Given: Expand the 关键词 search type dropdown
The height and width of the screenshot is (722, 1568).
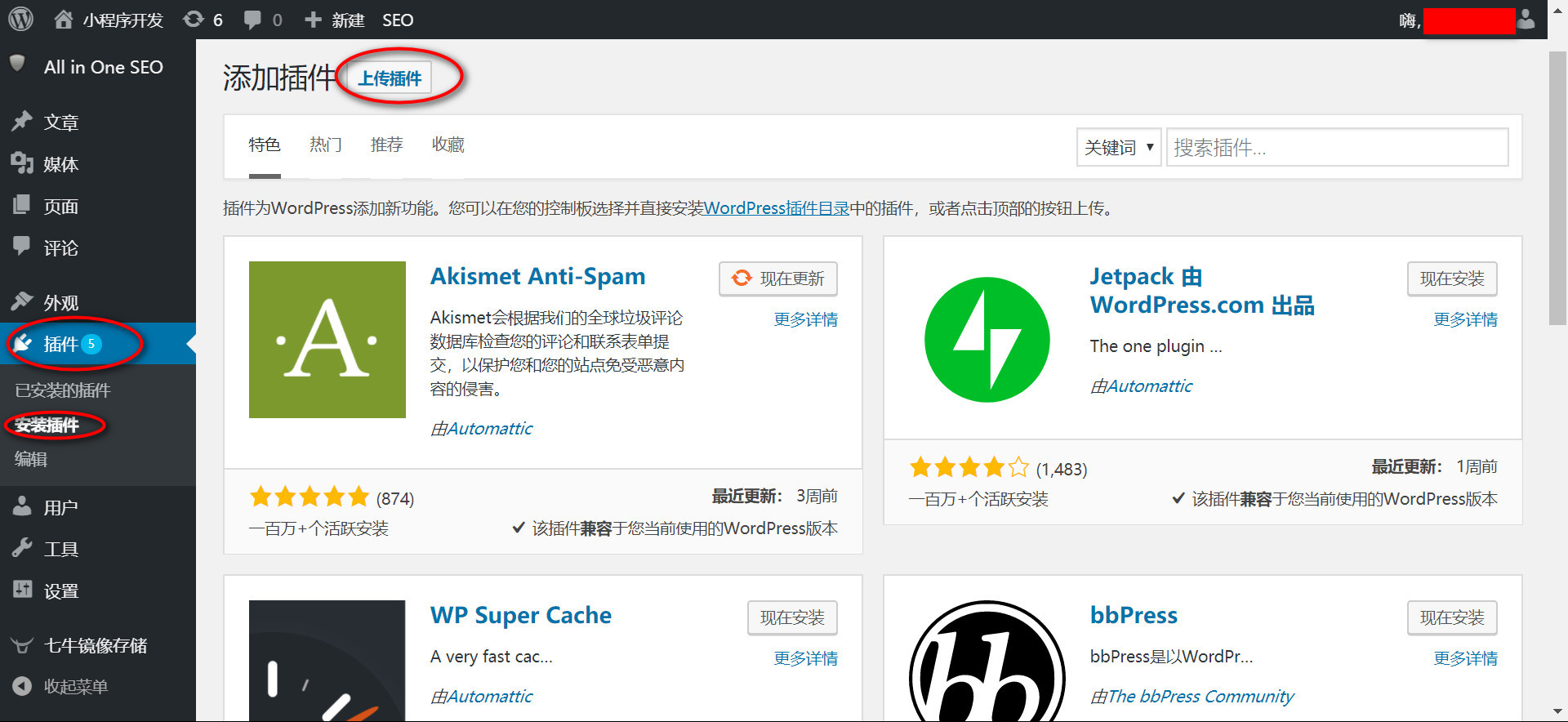Looking at the screenshot, I should click(x=1119, y=148).
